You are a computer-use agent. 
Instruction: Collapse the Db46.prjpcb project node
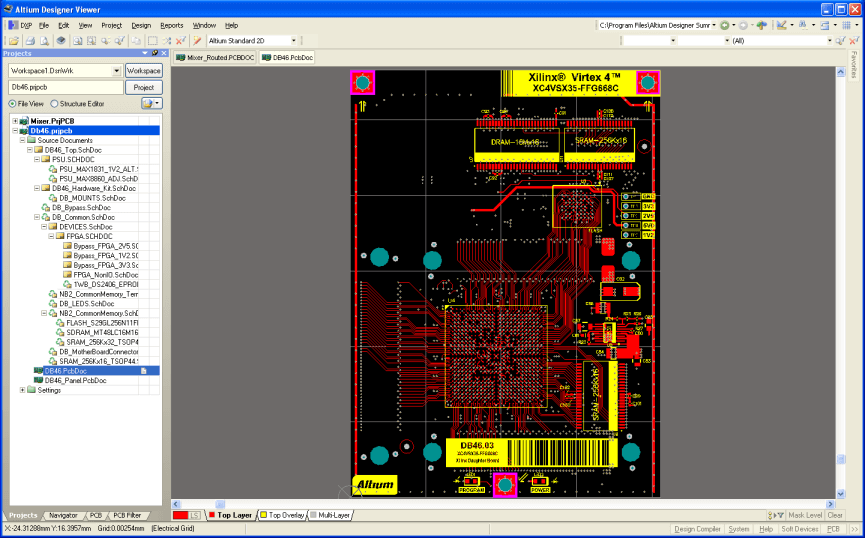(15, 131)
